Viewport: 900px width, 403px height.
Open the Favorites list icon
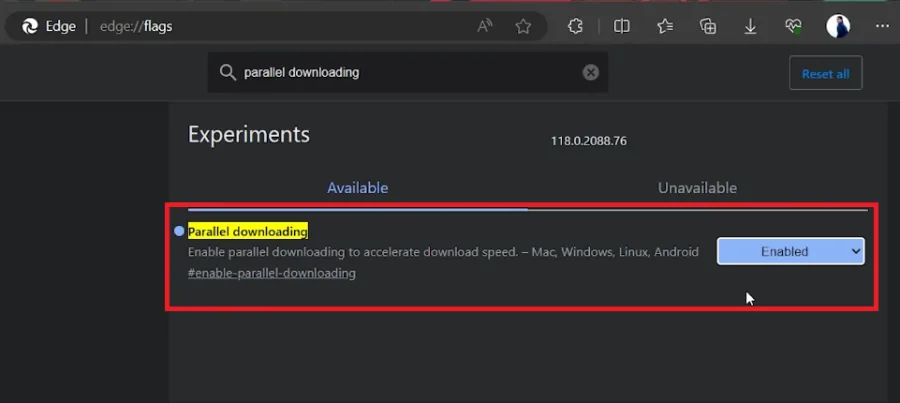(665, 26)
